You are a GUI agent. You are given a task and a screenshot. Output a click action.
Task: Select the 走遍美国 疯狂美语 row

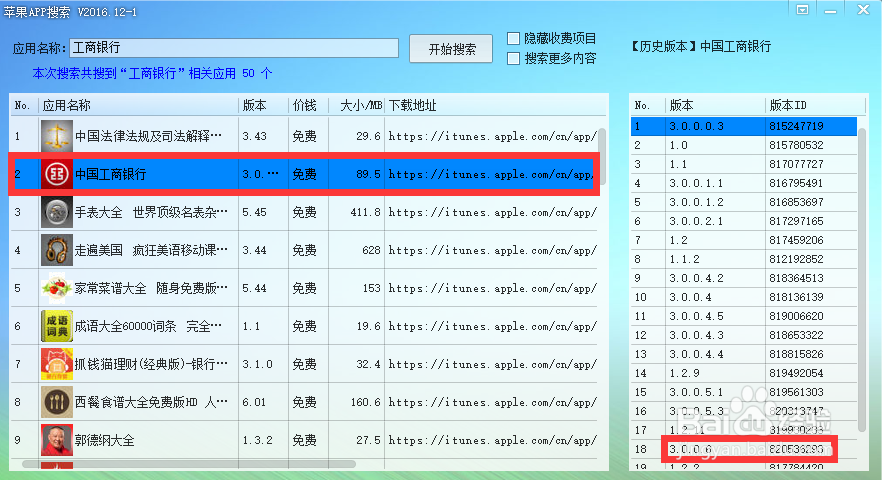(304, 250)
